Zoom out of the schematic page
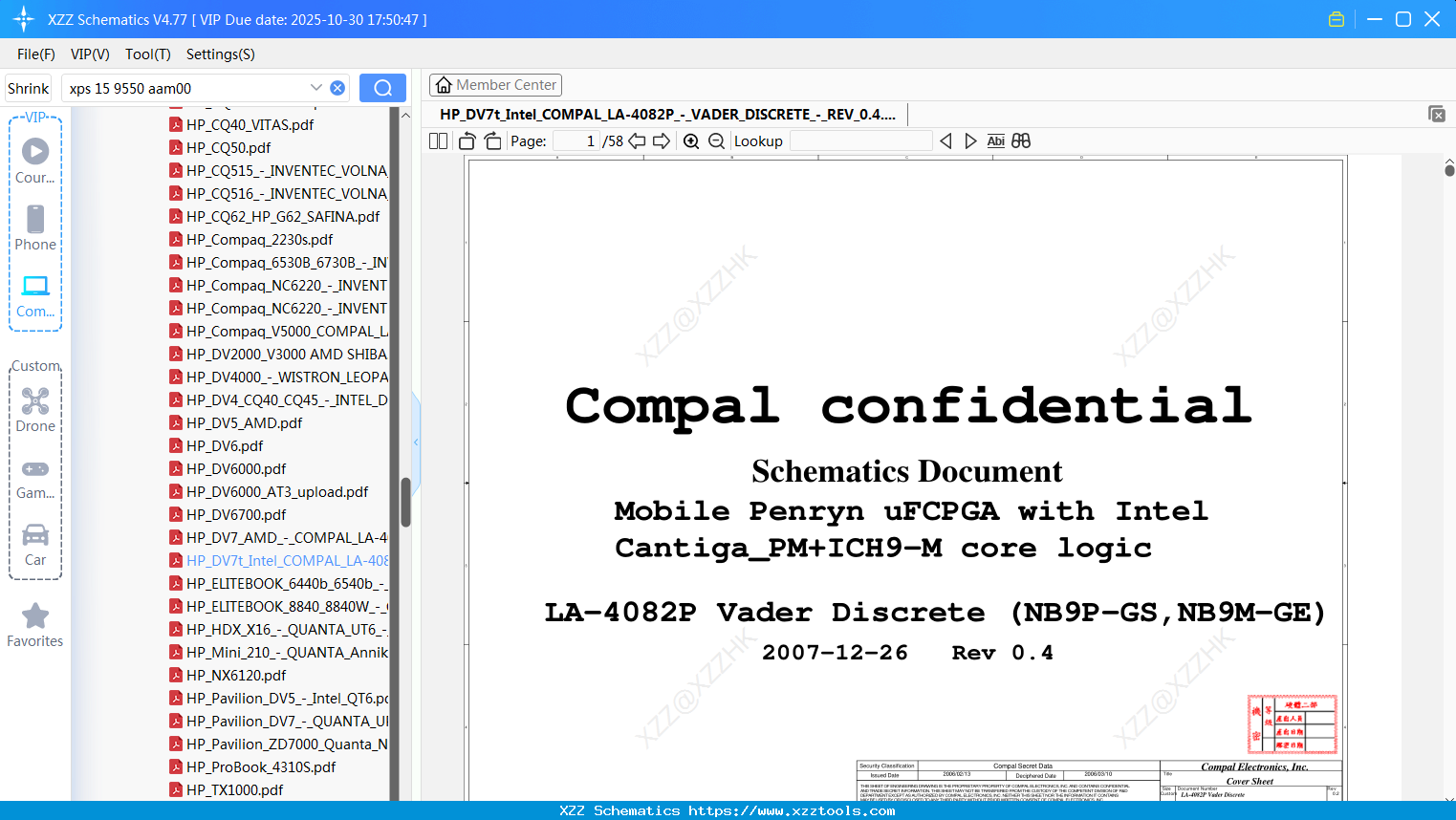Screen dimensions: 1456x820 (716, 141)
